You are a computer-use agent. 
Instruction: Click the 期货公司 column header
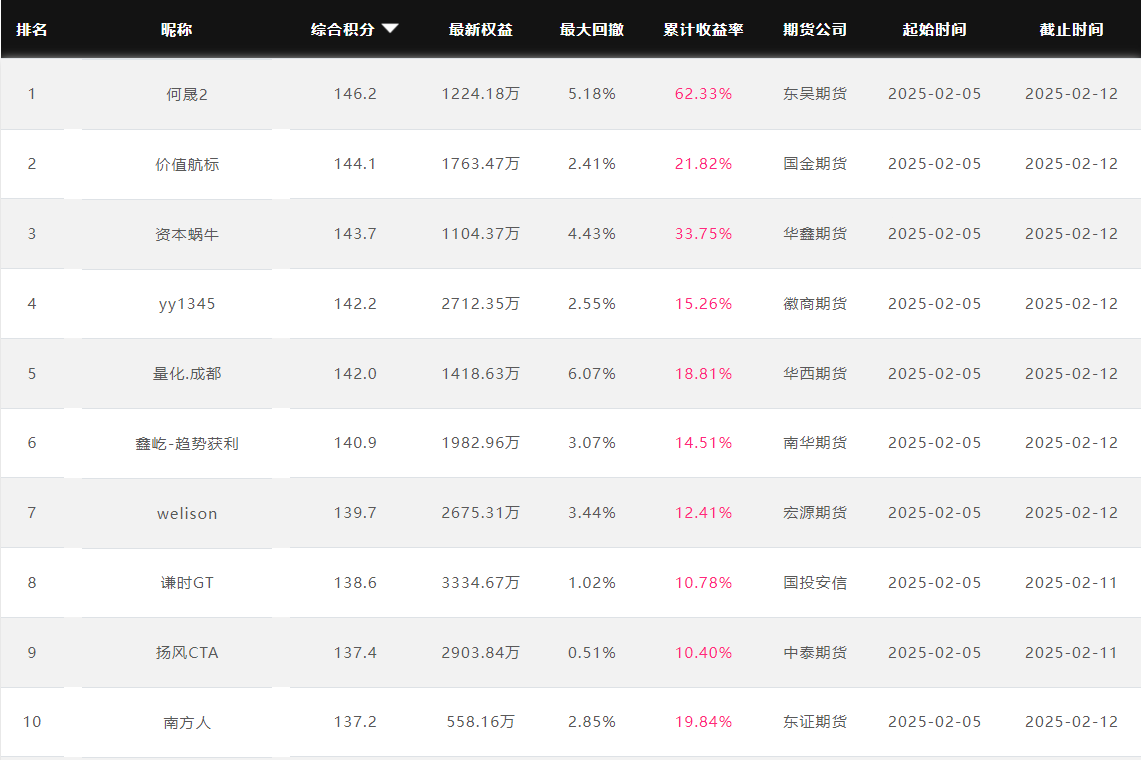[x=815, y=29]
